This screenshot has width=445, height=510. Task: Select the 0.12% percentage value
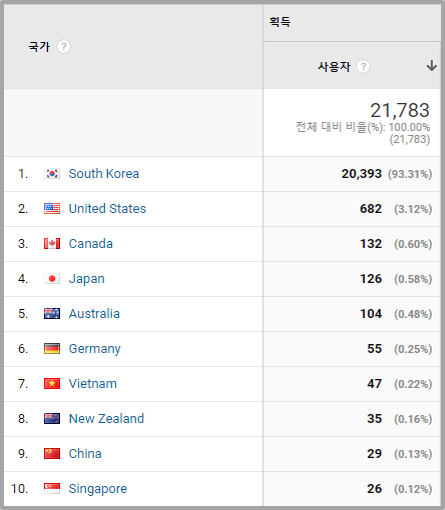click(413, 489)
